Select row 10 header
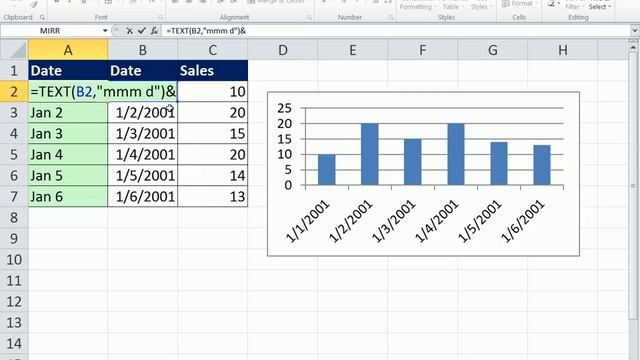 pos(14,260)
